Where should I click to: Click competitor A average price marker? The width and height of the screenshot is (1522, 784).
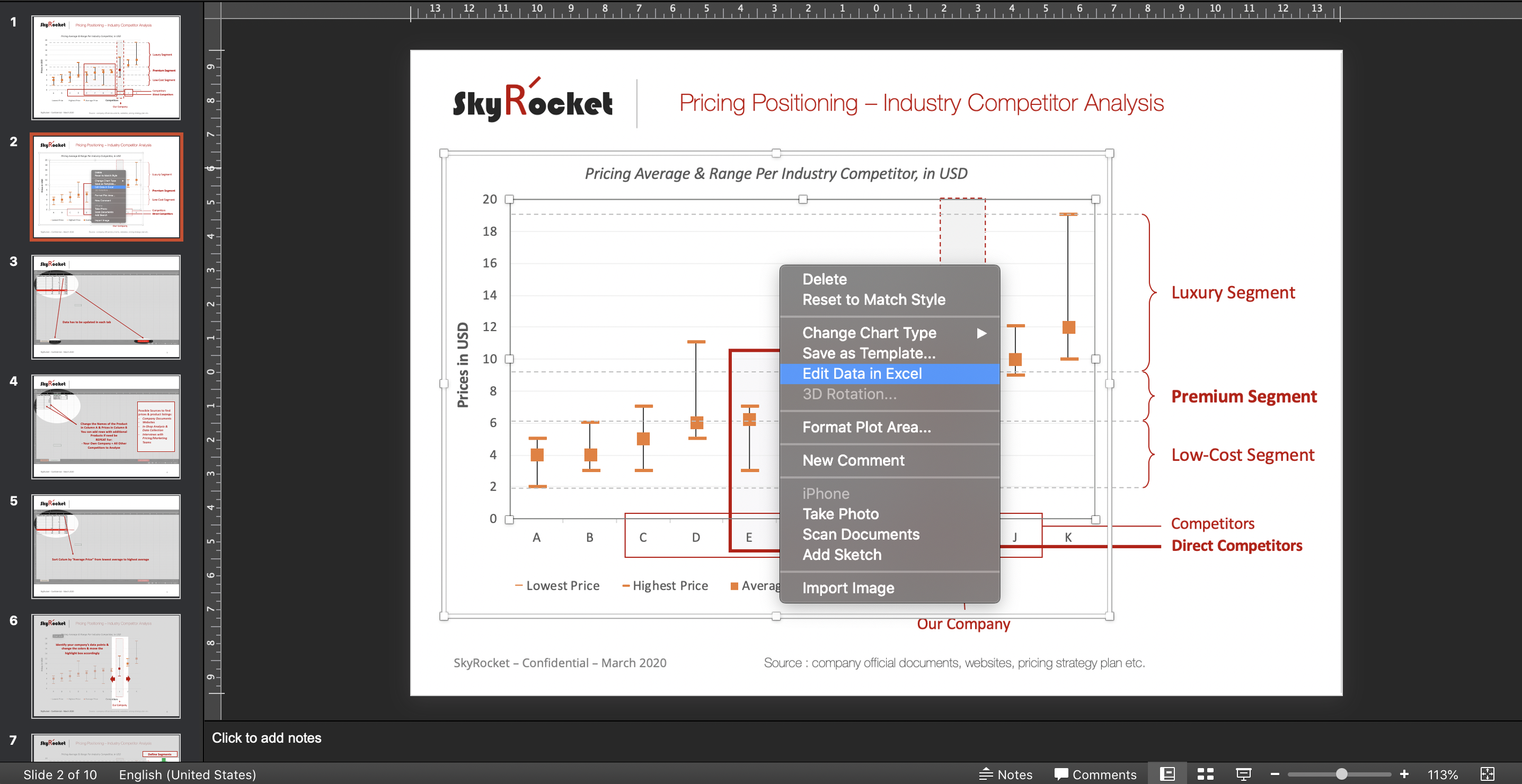[537, 455]
